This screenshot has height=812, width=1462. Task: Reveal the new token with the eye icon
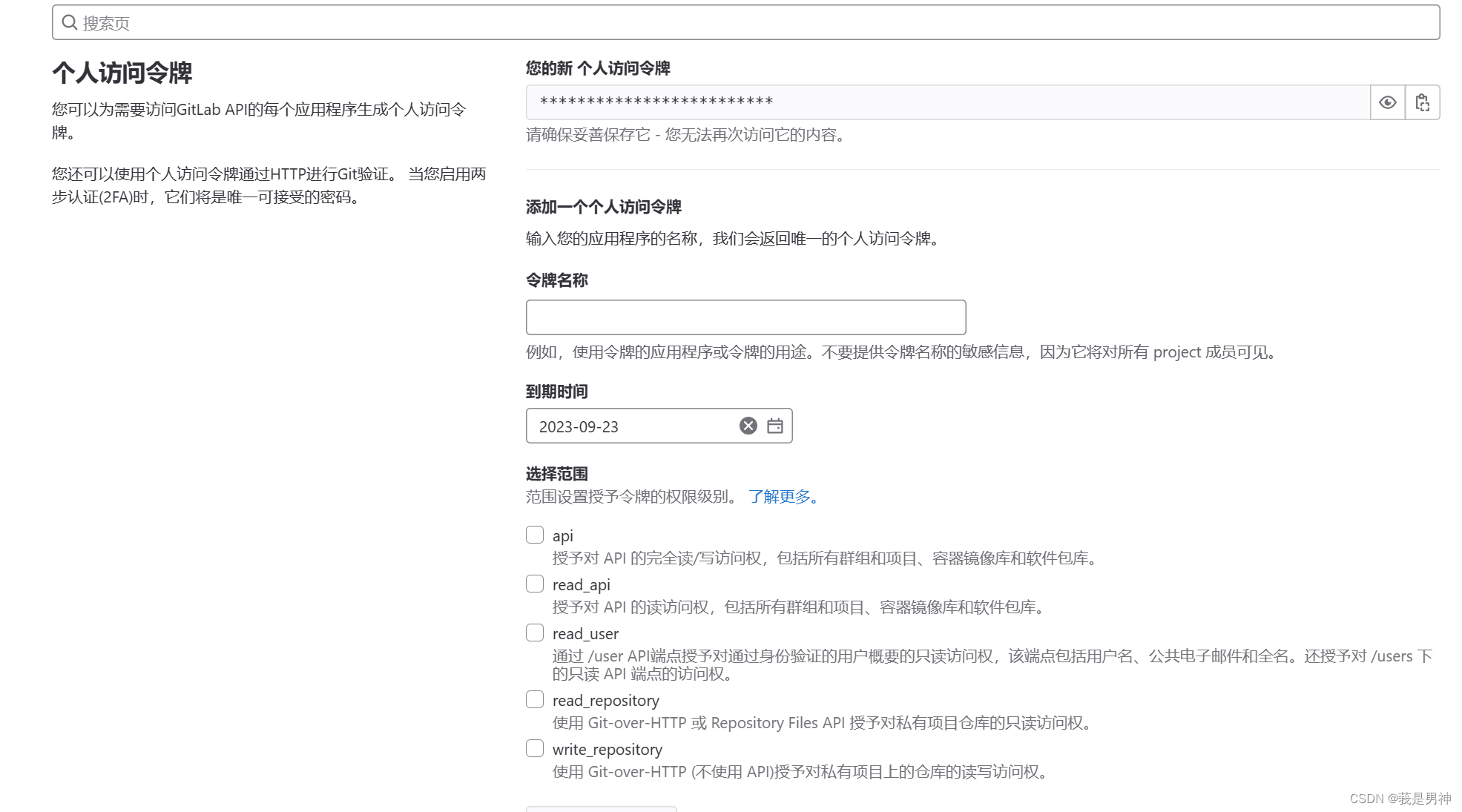[1387, 102]
